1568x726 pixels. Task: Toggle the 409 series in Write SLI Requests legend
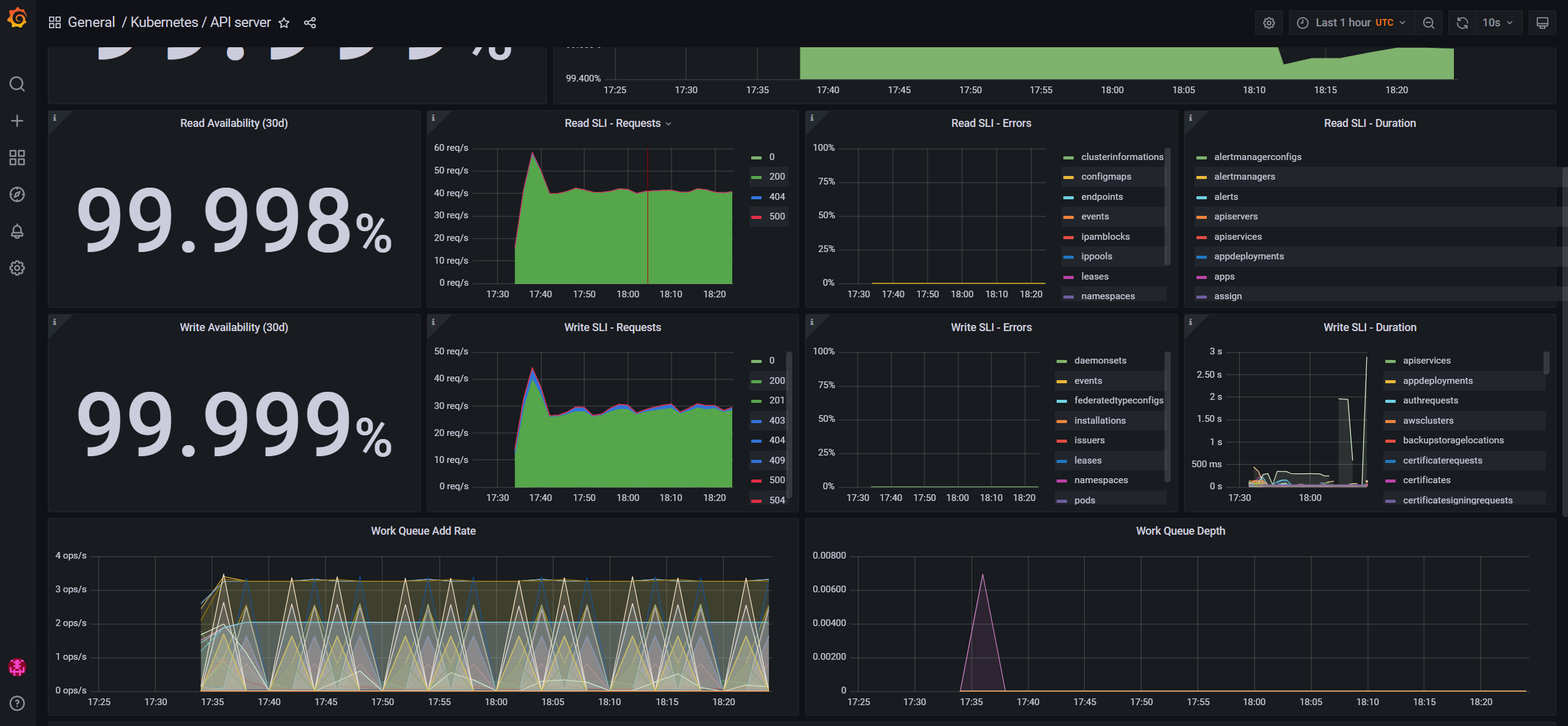pyautogui.click(x=777, y=460)
